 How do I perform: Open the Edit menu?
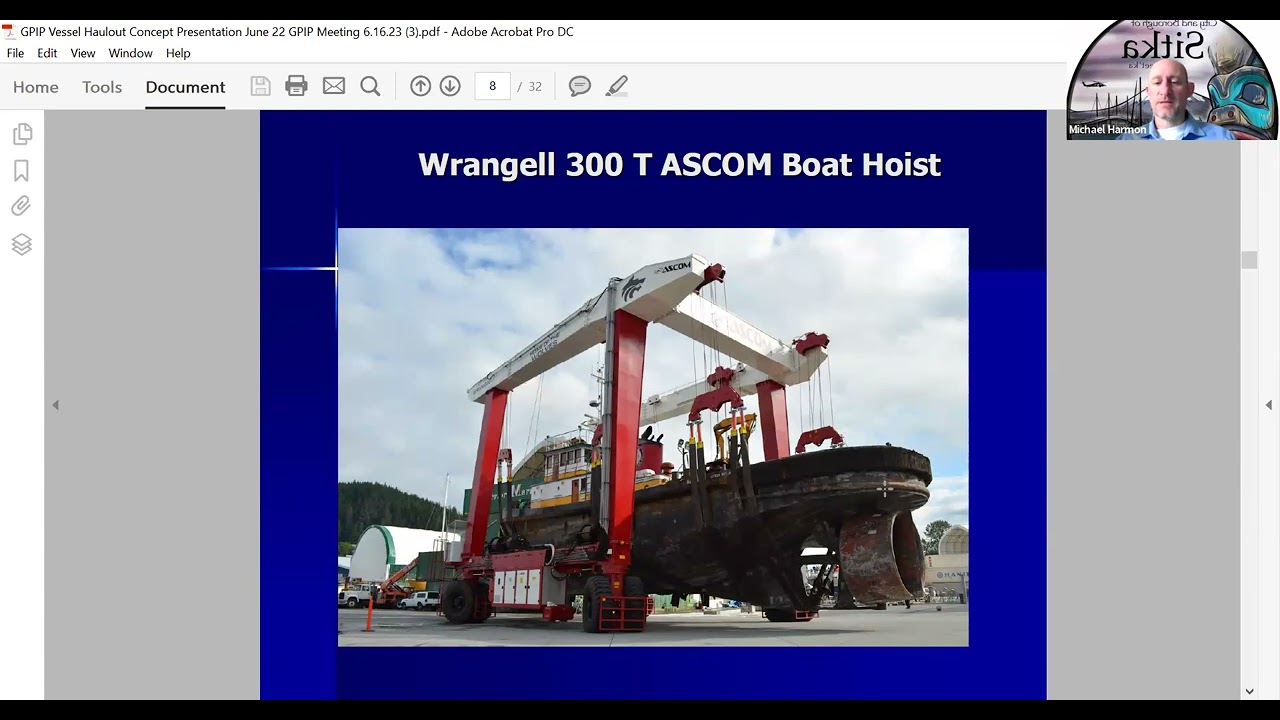pyautogui.click(x=47, y=53)
